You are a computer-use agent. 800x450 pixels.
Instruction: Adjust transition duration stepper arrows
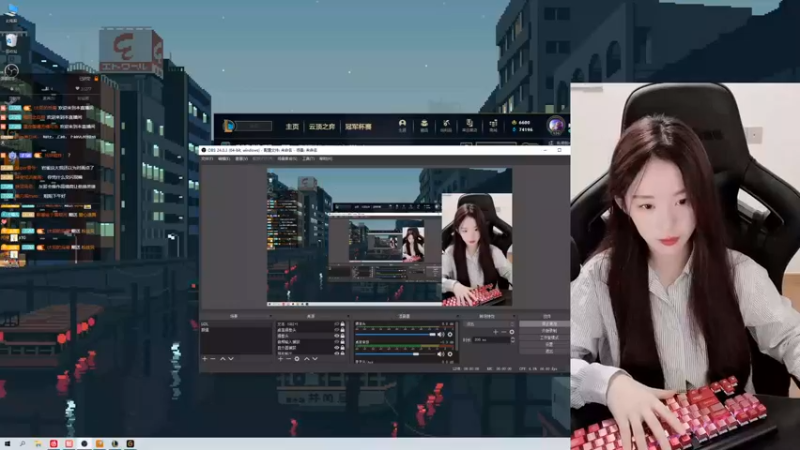[x=513, y=340]
